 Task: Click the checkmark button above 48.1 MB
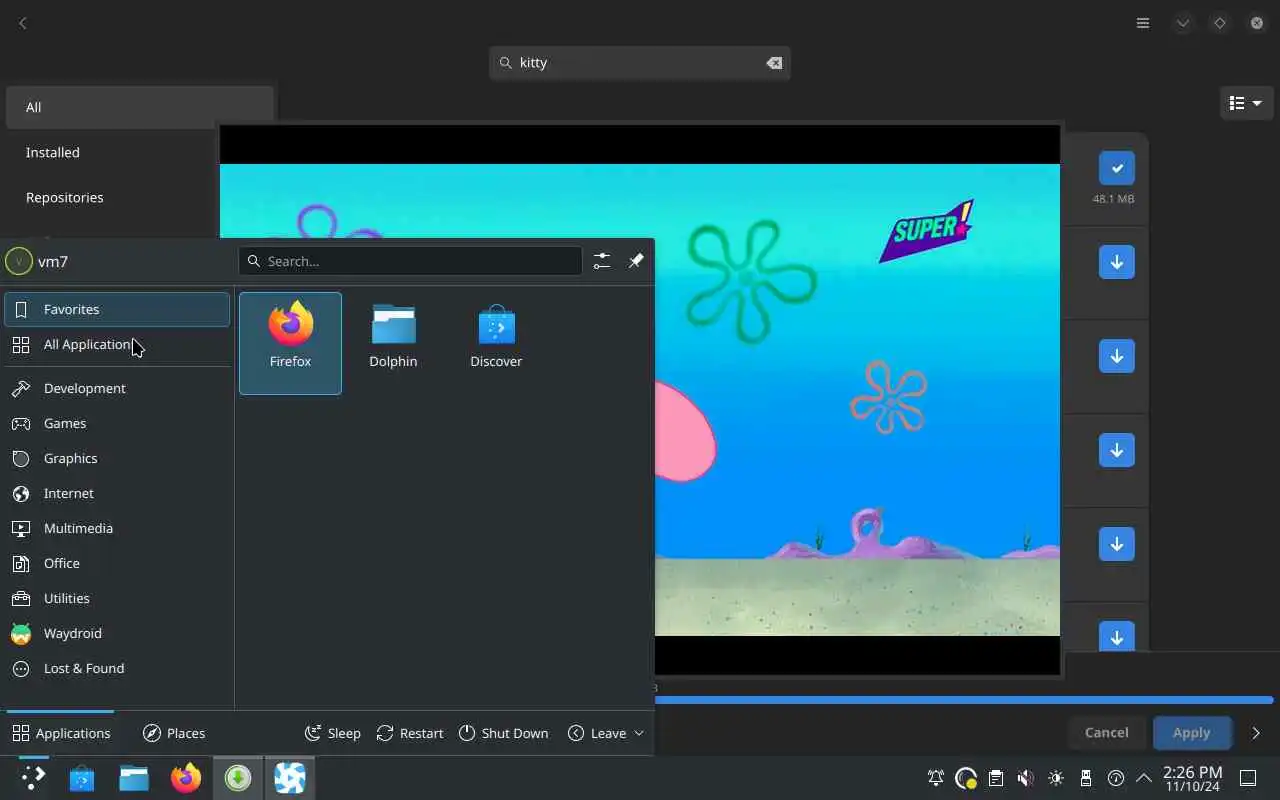tap(1117, 168)
